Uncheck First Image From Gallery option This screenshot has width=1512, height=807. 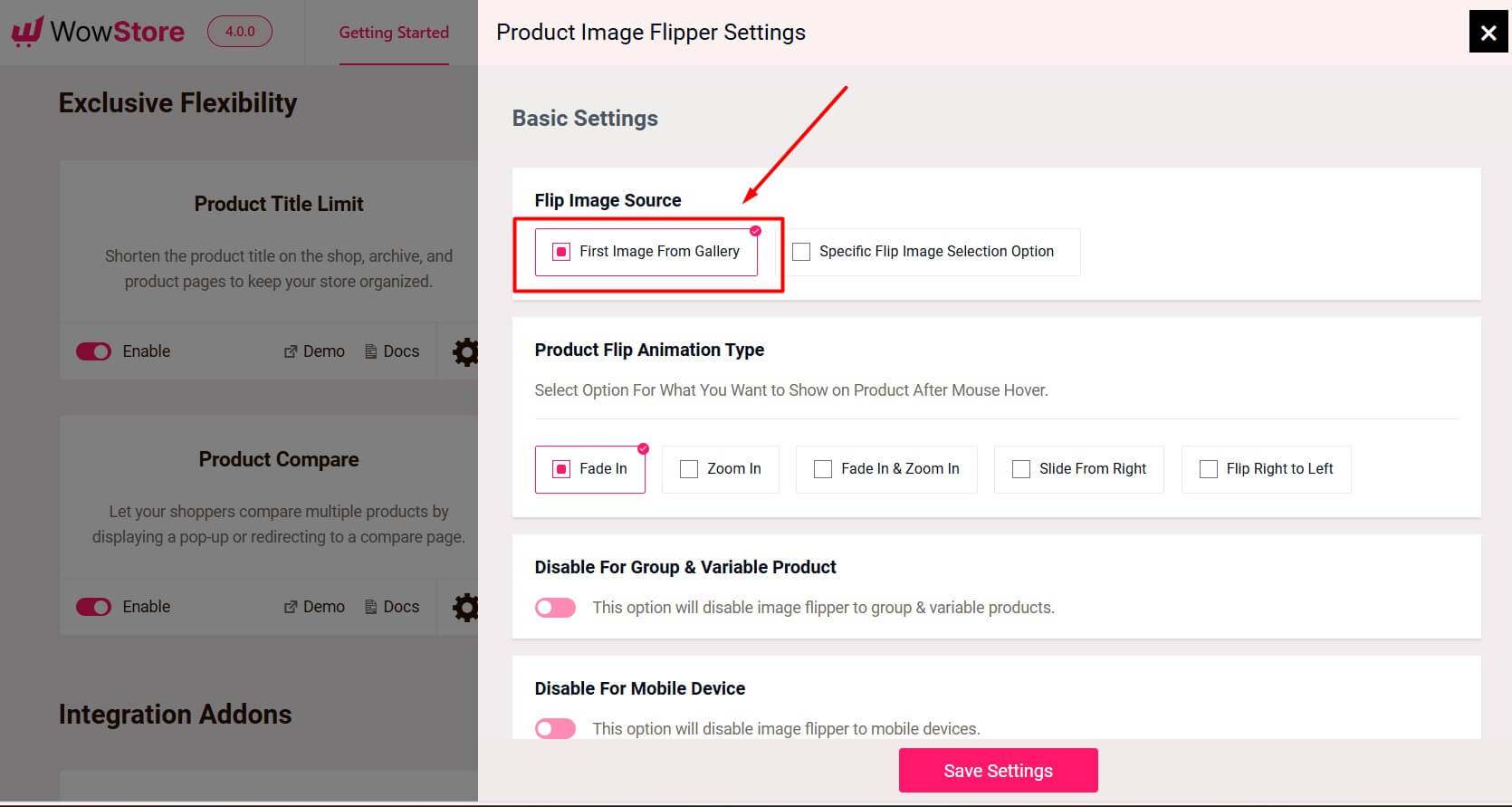coord(560,252)
